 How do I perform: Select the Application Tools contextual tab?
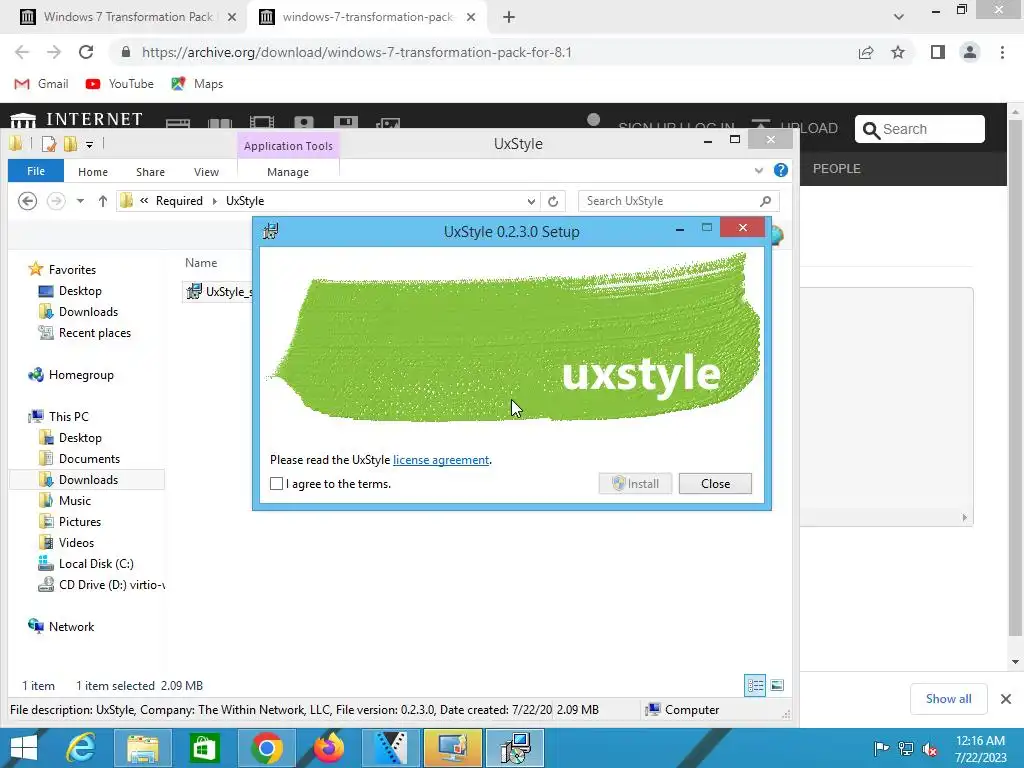click(x=288, y=146)
